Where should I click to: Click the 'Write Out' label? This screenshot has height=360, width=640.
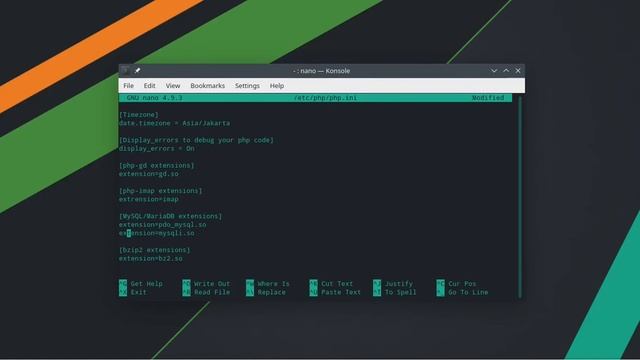pos(212,284)
